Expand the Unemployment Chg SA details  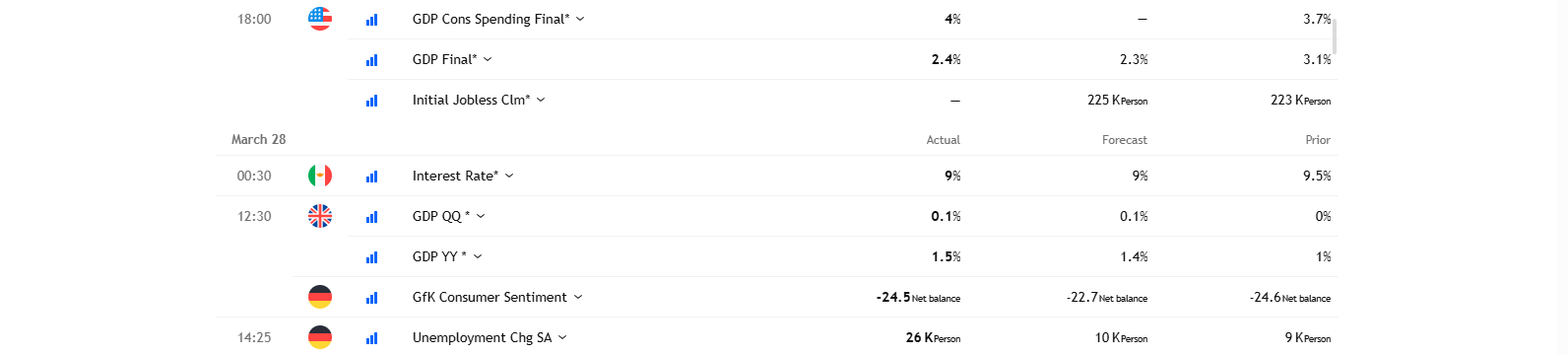tap(562, 337)
